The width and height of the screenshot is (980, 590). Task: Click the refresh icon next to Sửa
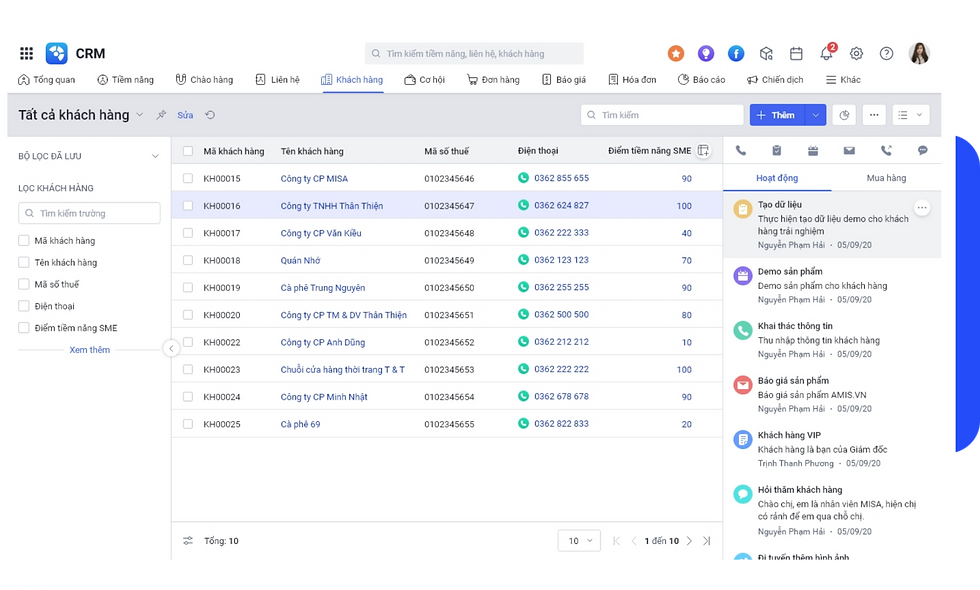[210, 115]
